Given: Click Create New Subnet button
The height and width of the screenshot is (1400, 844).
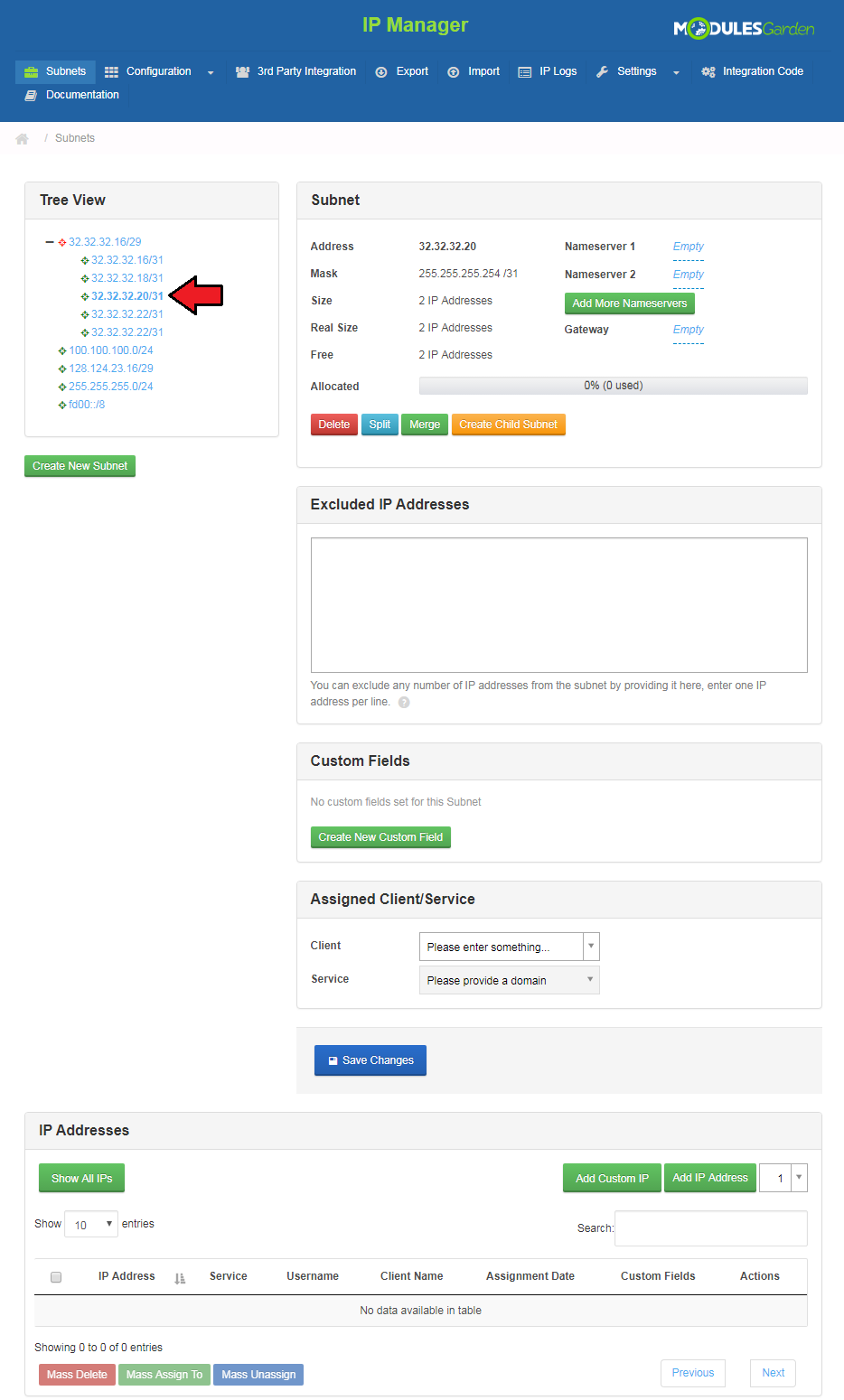Looking at the screenshot, I should click(80, 466).
